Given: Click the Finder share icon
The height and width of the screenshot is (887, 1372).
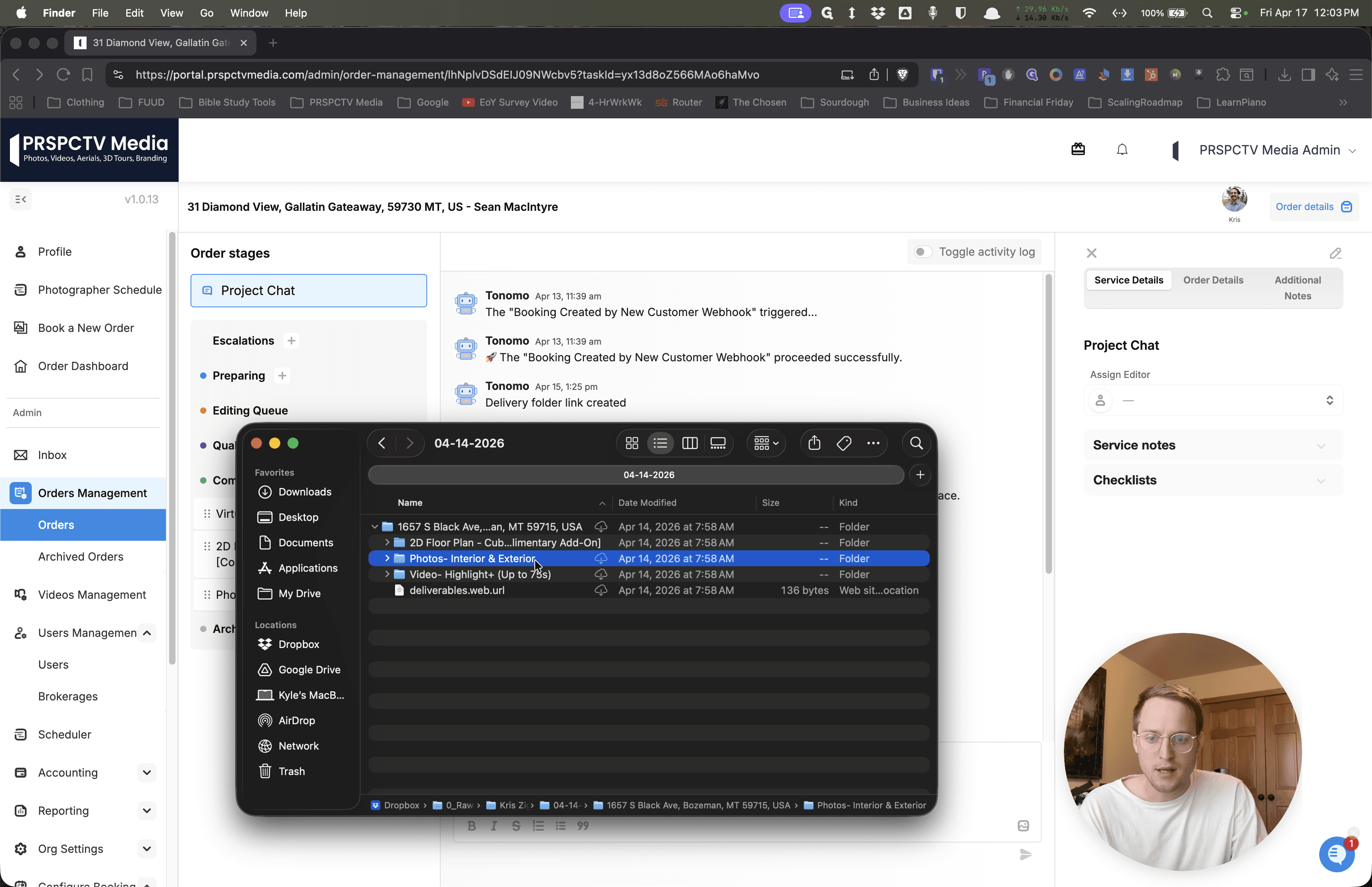Looking at the screenshot, I should pos(813,443).
